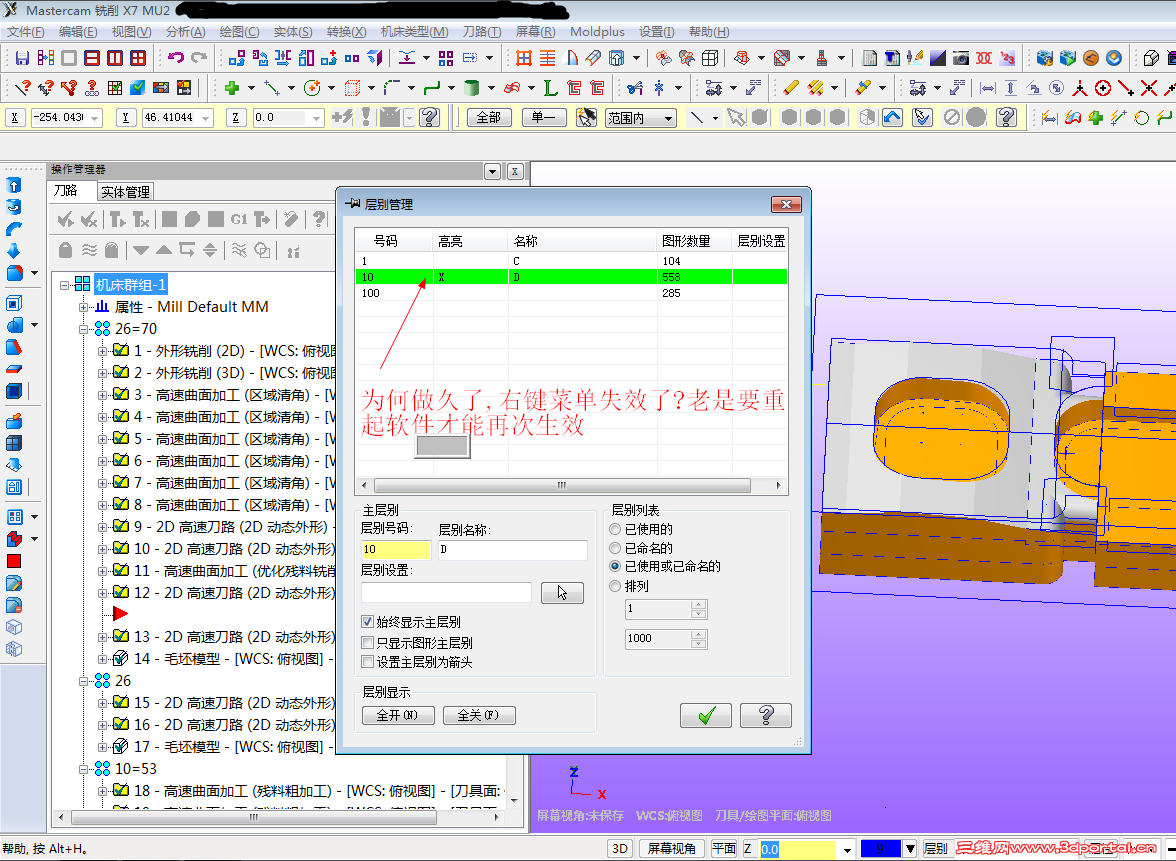Open the Moldplus menu

tap(597, 32)
